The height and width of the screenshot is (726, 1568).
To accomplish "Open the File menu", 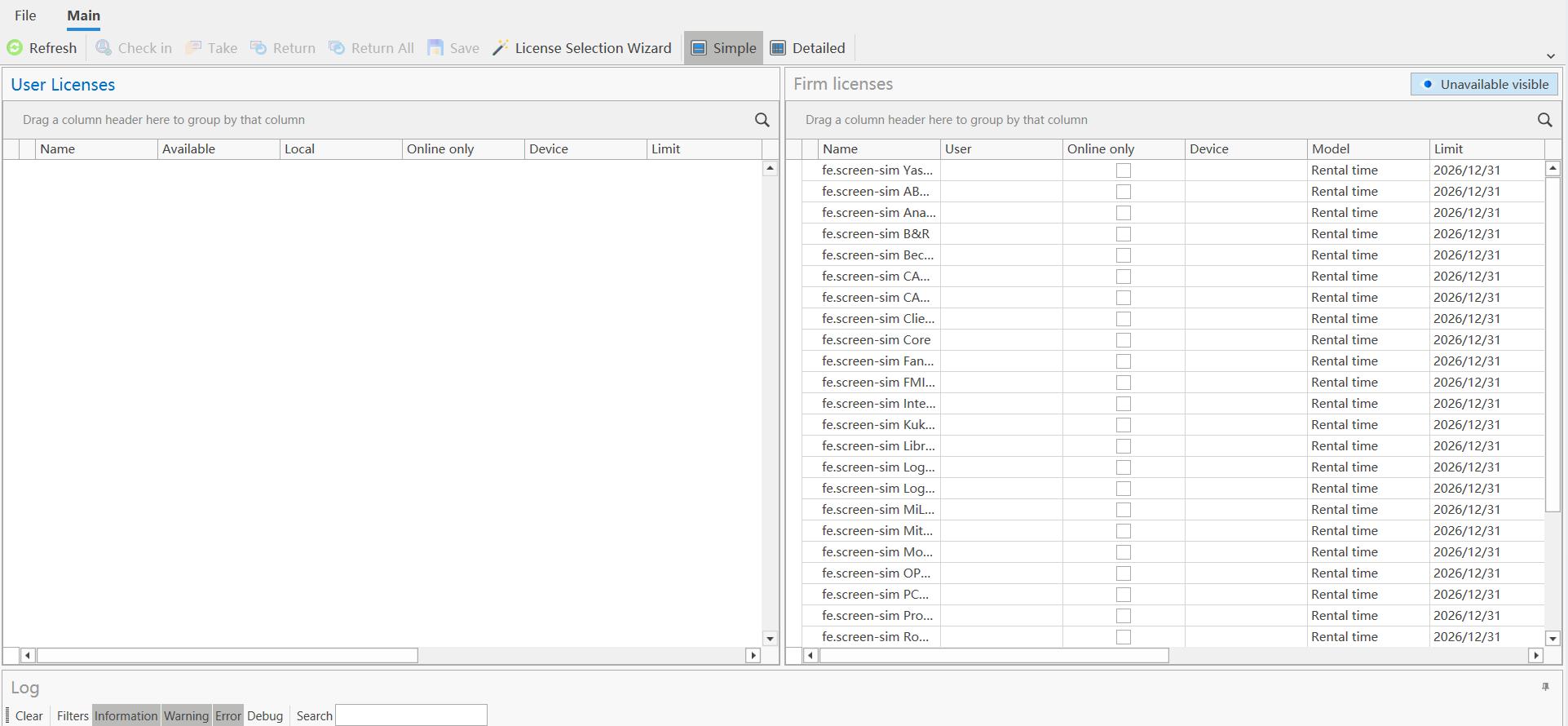I will (25, 15).
